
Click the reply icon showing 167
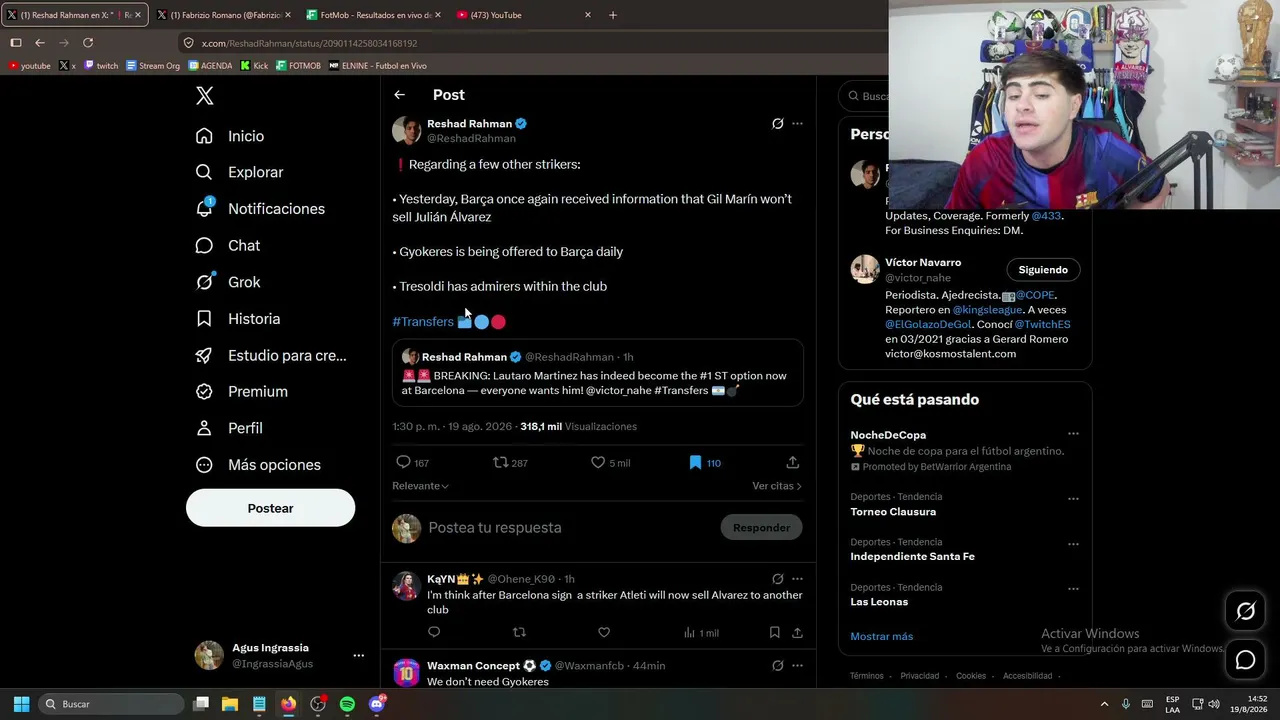point(403,462)
